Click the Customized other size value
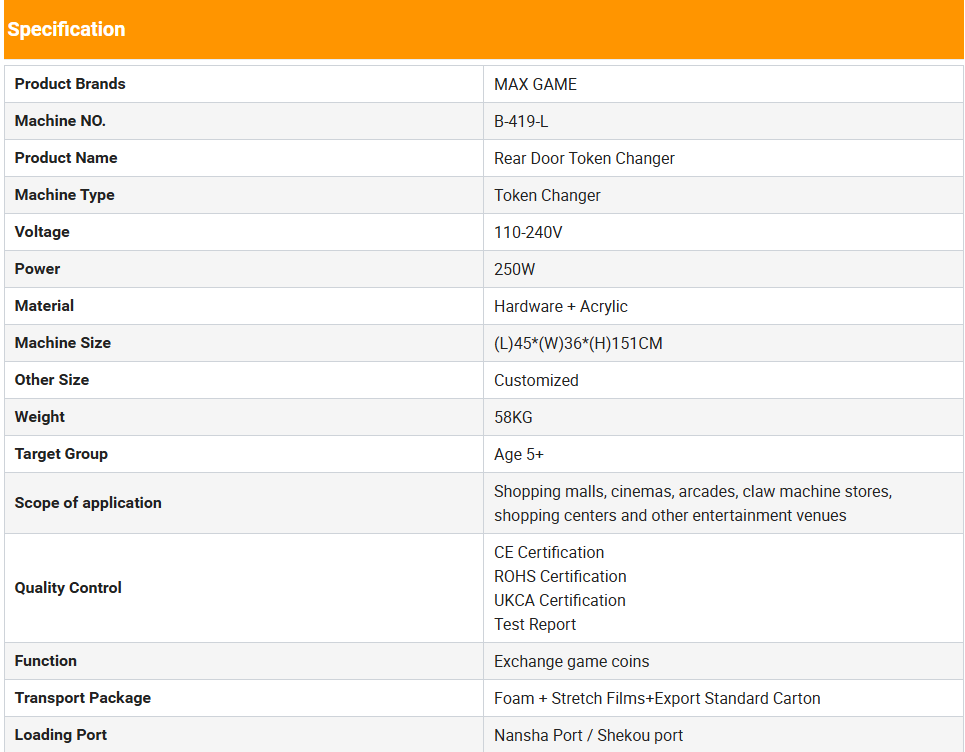 (x=536, y=380)
